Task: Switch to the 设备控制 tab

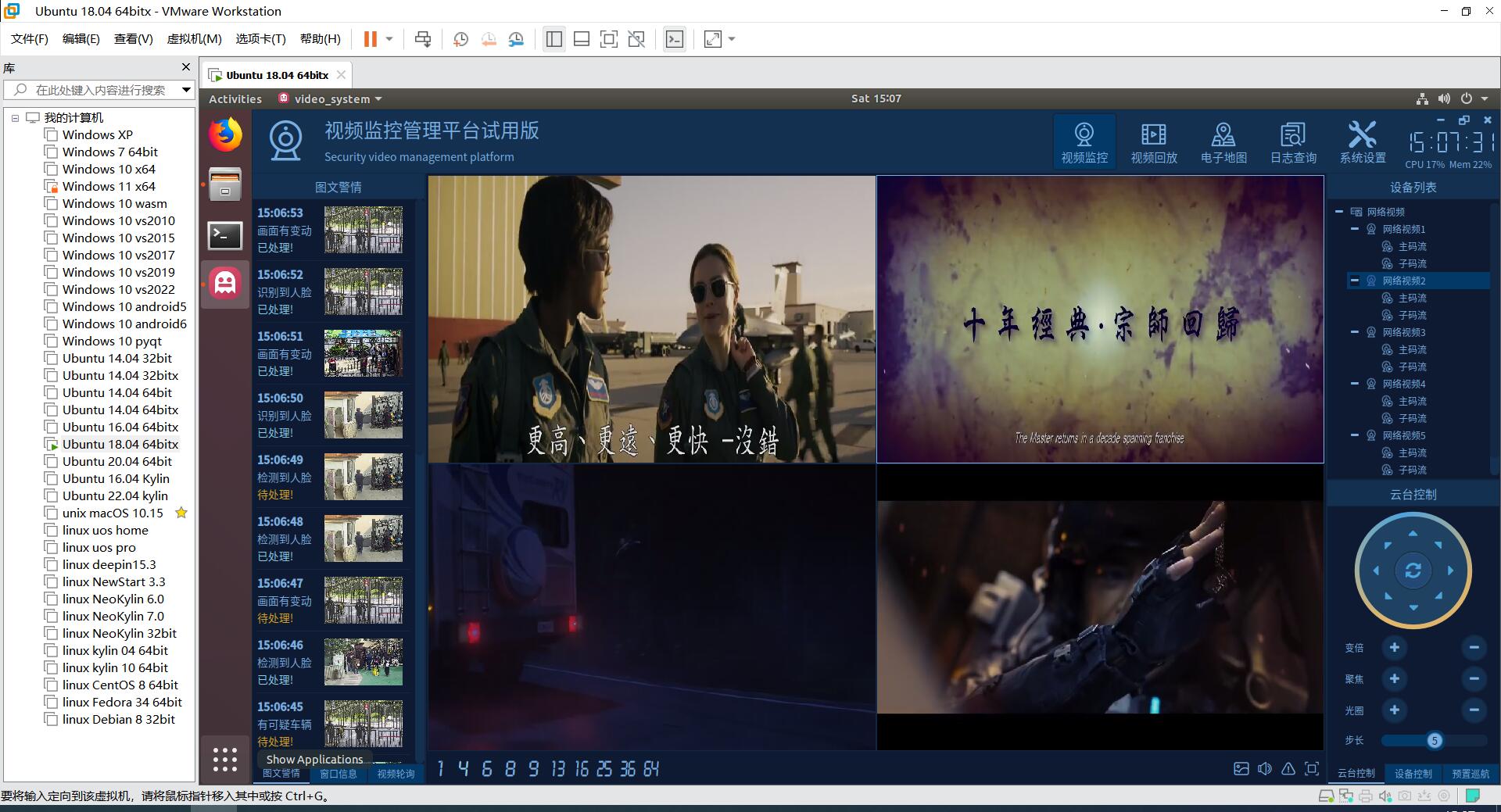Action: click(1413, 774)
